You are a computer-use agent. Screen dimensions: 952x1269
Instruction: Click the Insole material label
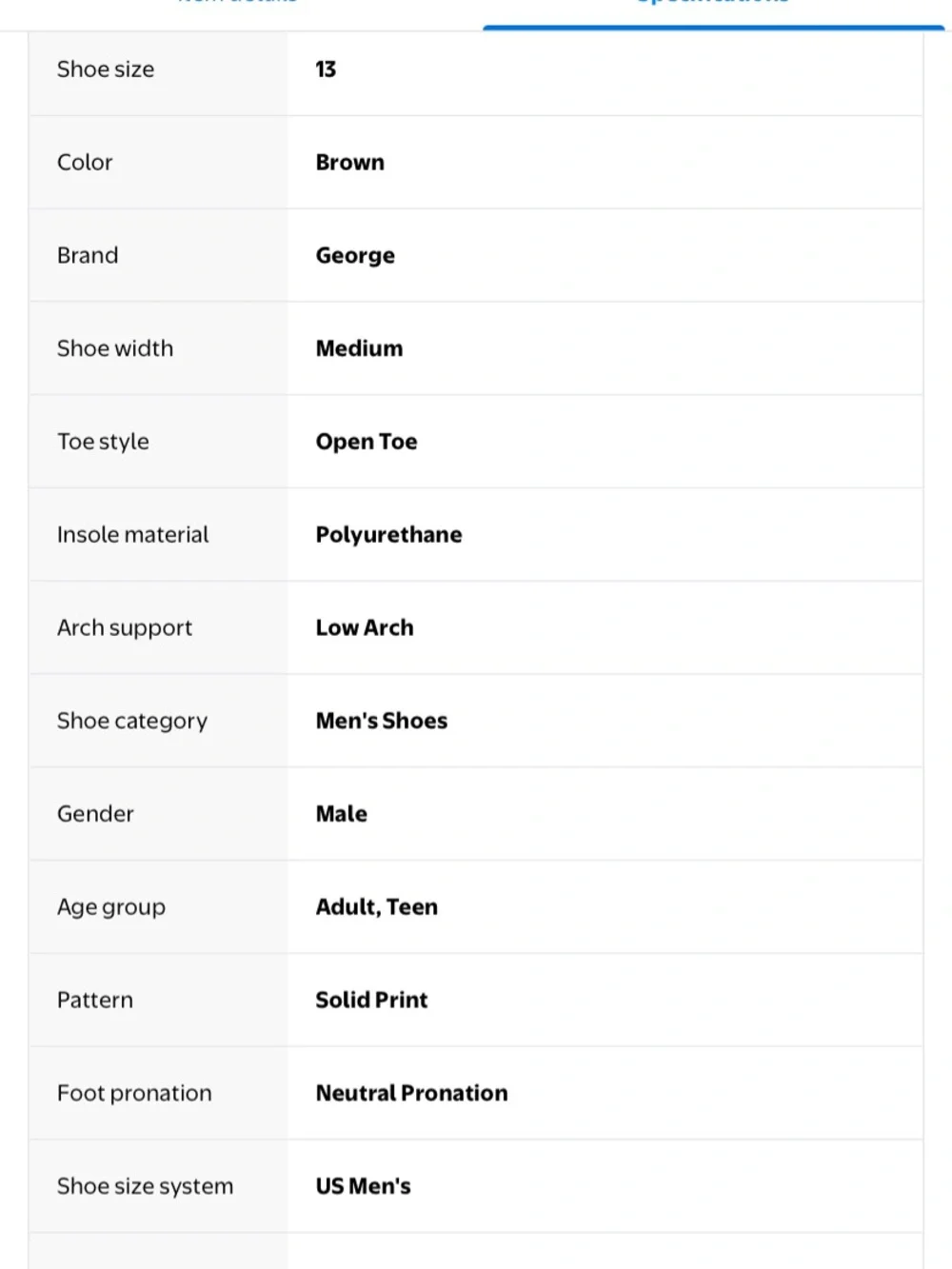click(x=132, y=535)
